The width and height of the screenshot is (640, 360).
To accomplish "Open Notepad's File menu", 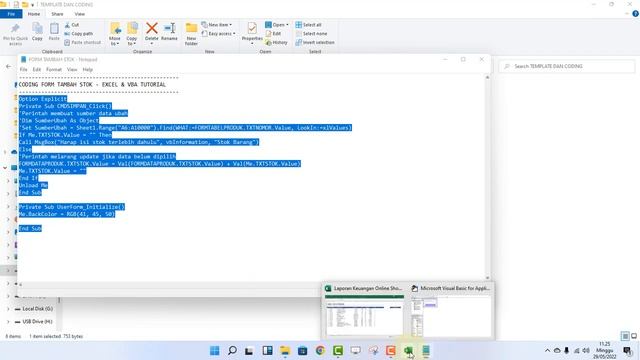I will pyautogui.click(x=24, y=70).
